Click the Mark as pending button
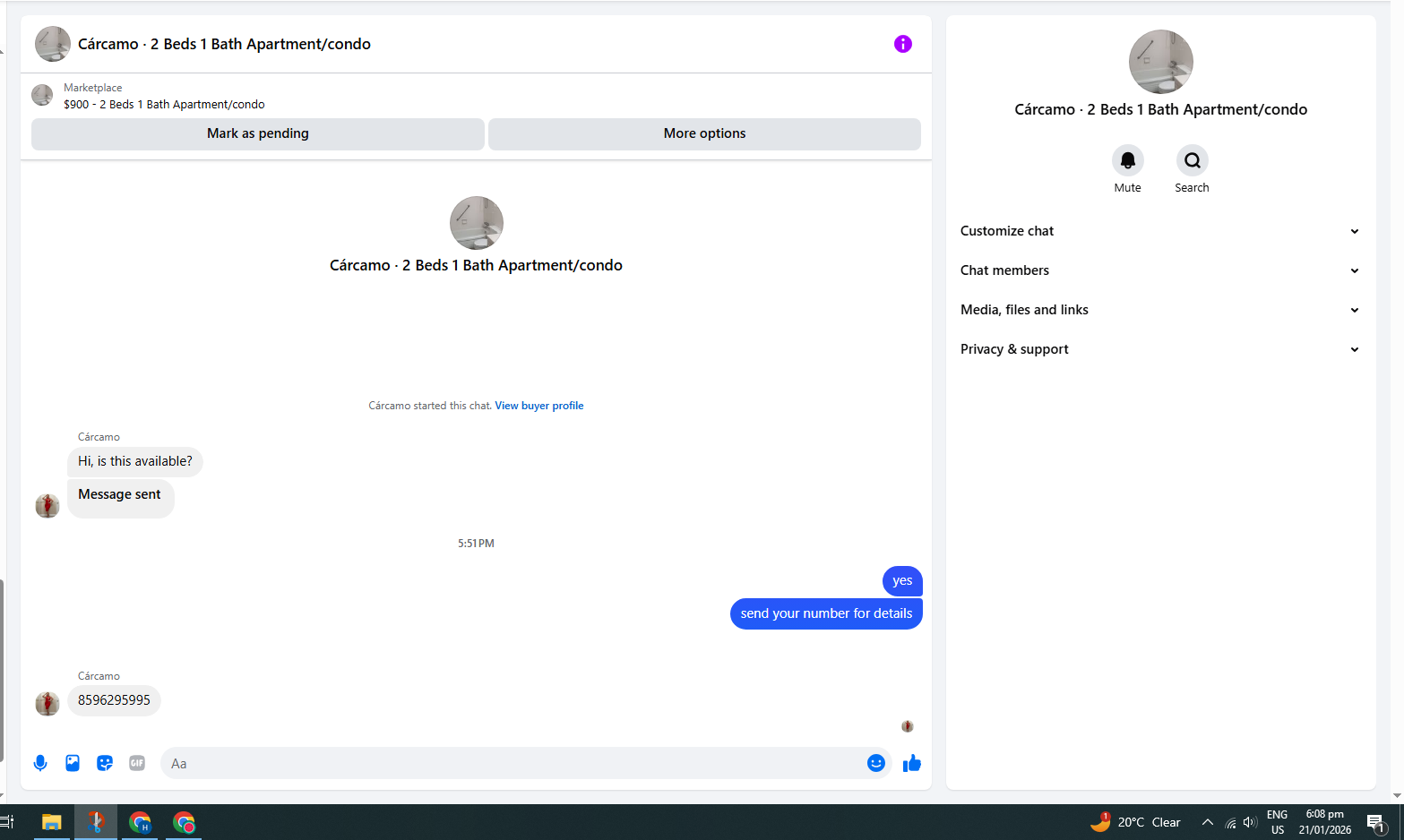Viewport: 1404px width, 840px height. 258,133
